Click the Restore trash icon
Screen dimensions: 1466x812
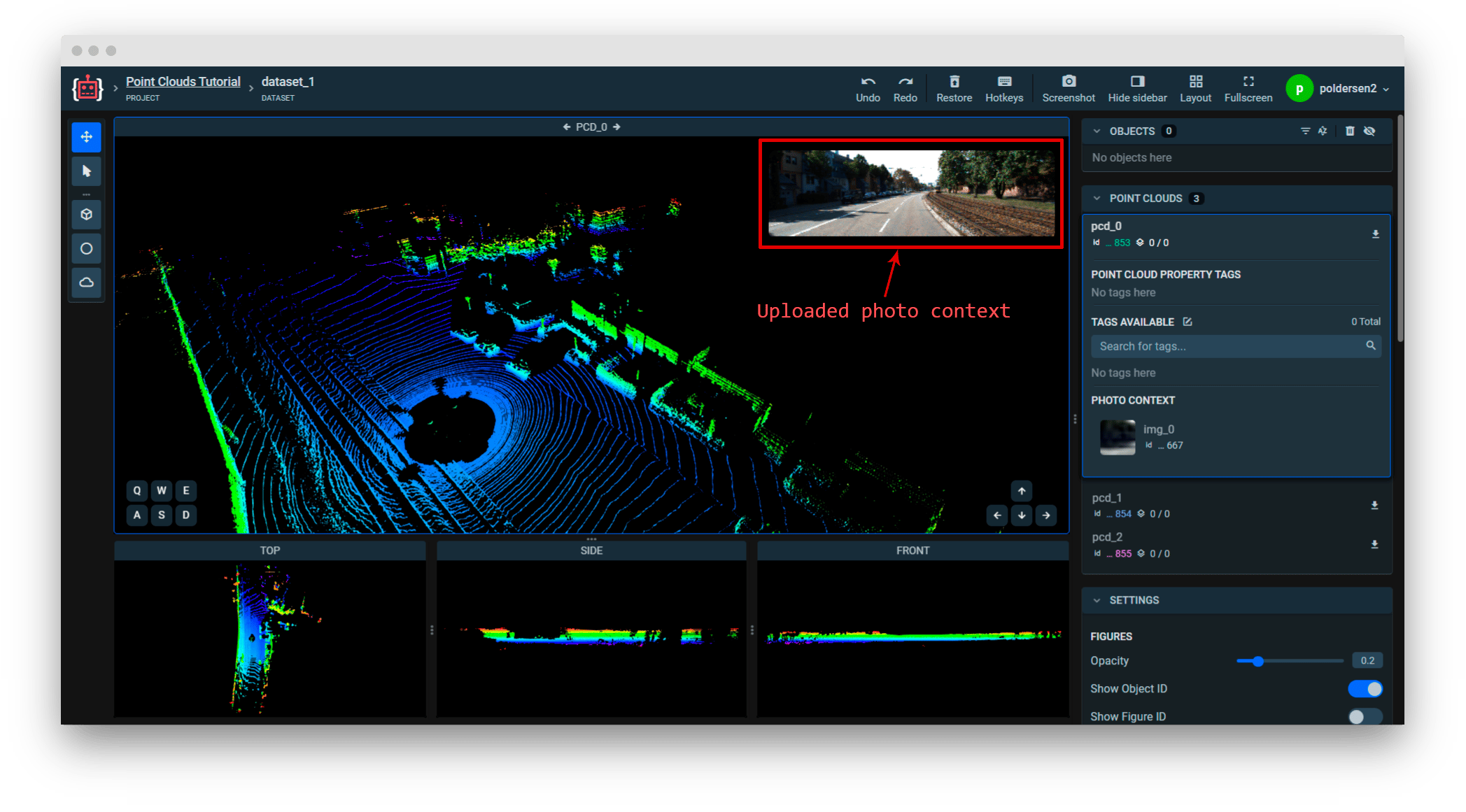(x=954, y=89)
